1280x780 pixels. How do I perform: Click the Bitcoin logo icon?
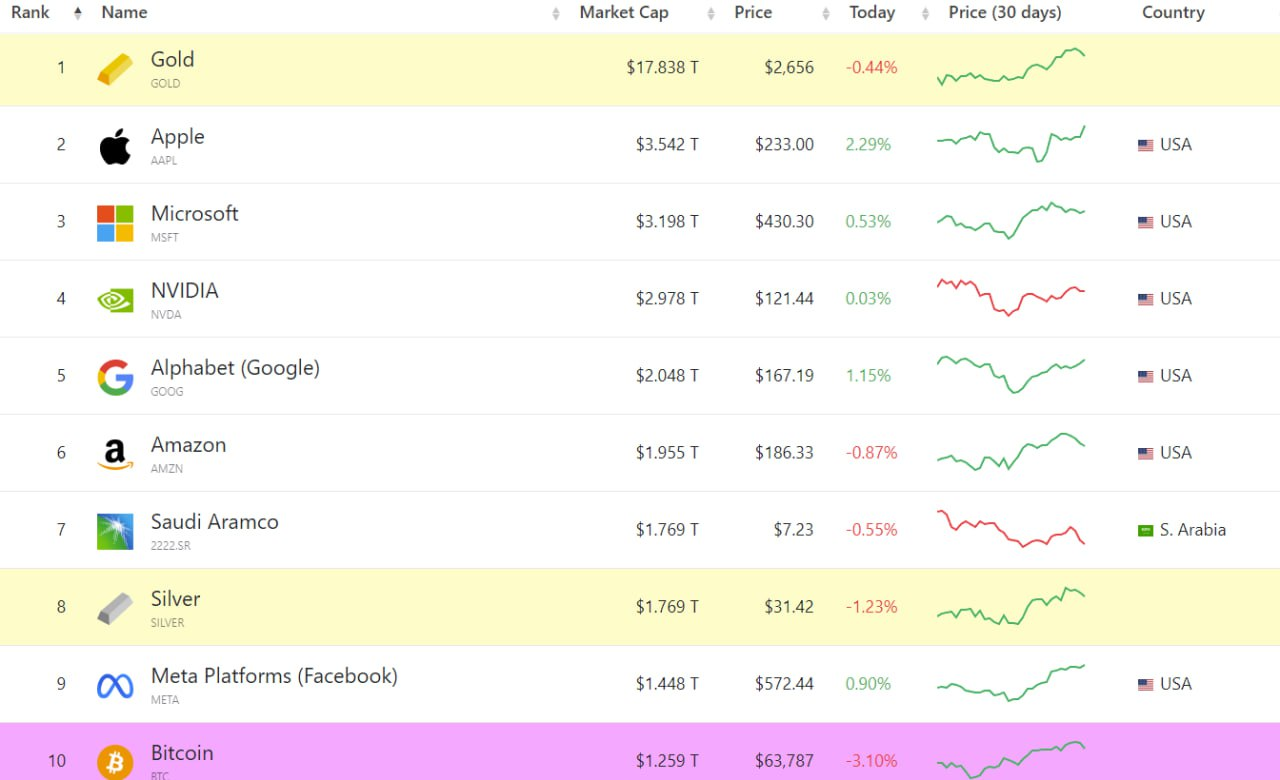[x=115, y=762]
